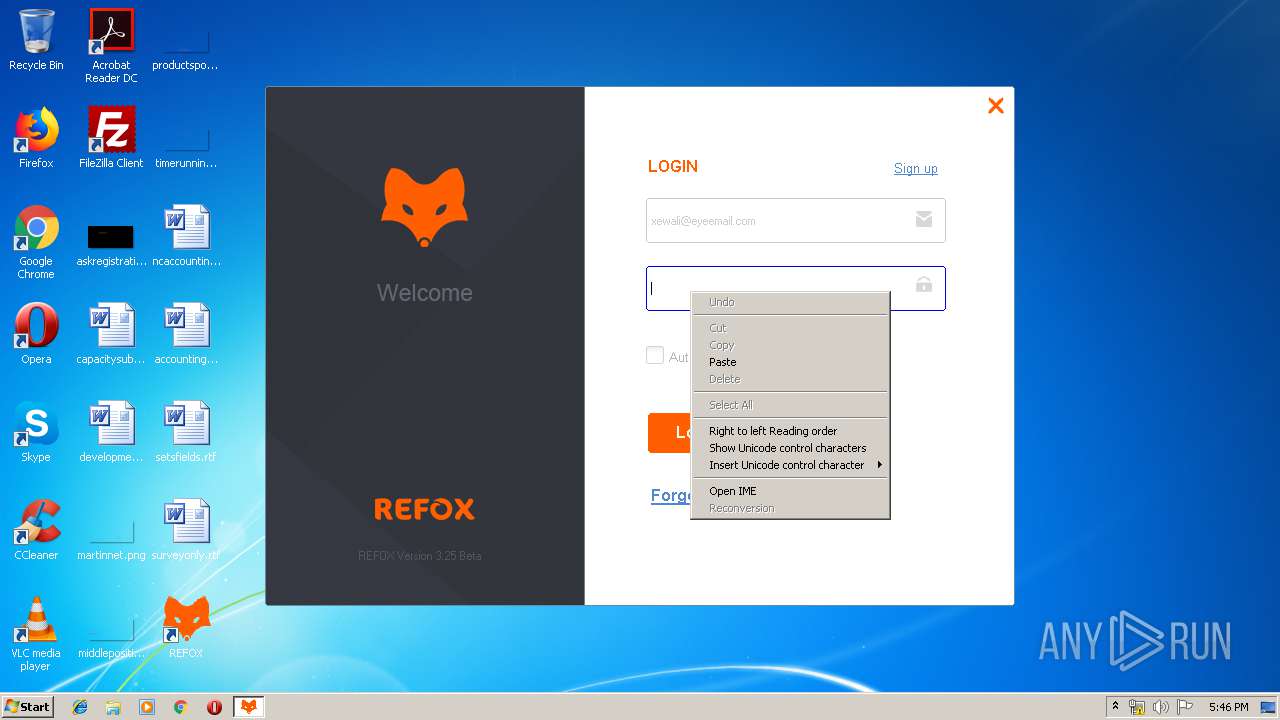Screen dimensions: 1280x720
Task: Open Acrobat Reader DC desktop shortcut
Action: tap(111, 46)
